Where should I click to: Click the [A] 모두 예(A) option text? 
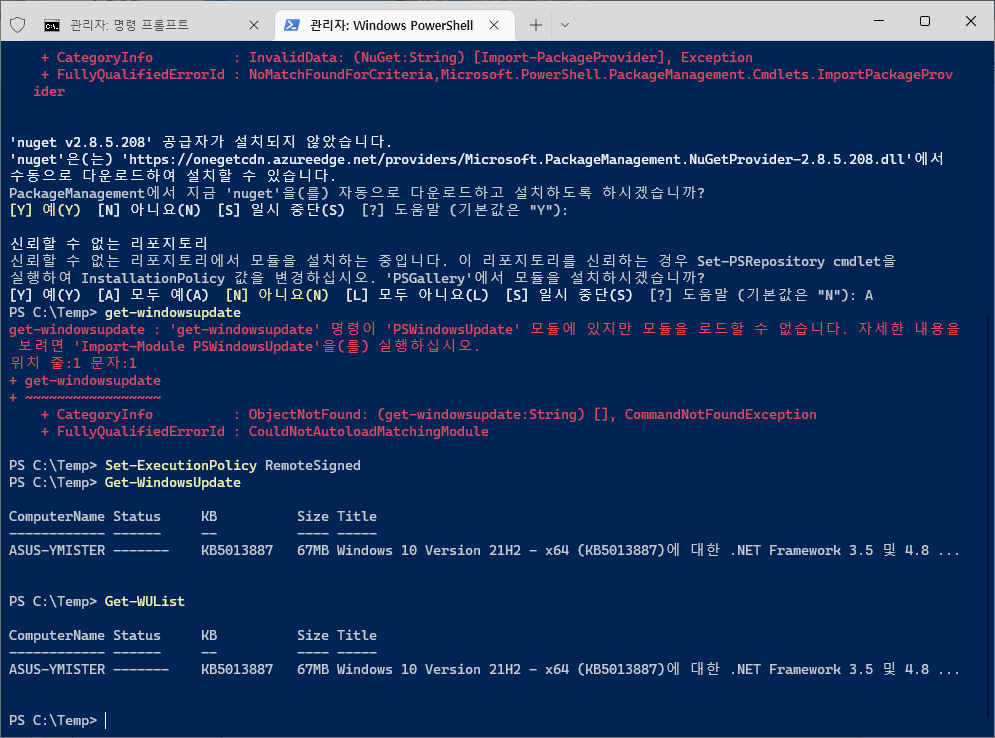point(153,295)
